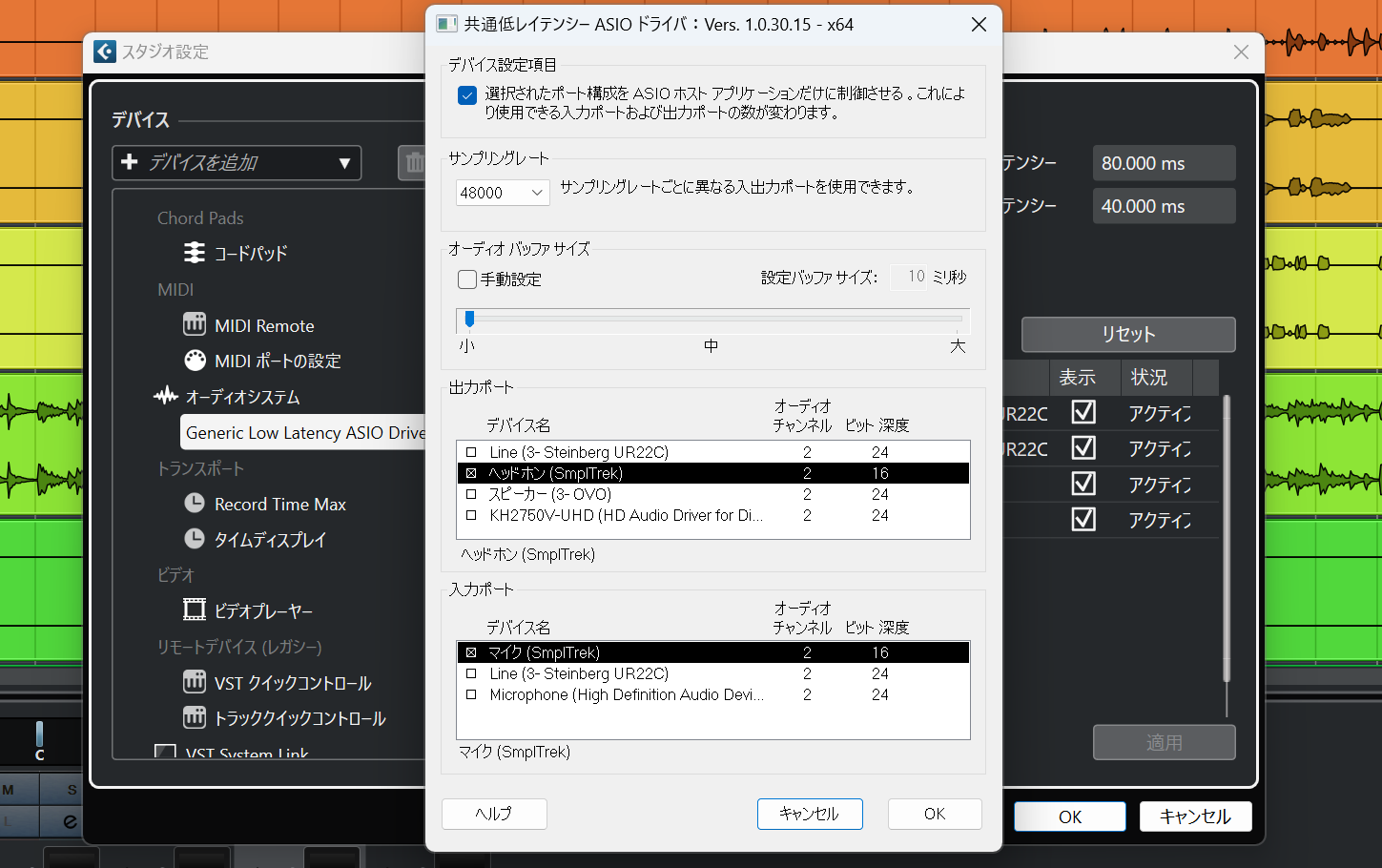Close the スタジオ設定 window
This screenshot has height=868, width=1382.
click(1241, 52)
